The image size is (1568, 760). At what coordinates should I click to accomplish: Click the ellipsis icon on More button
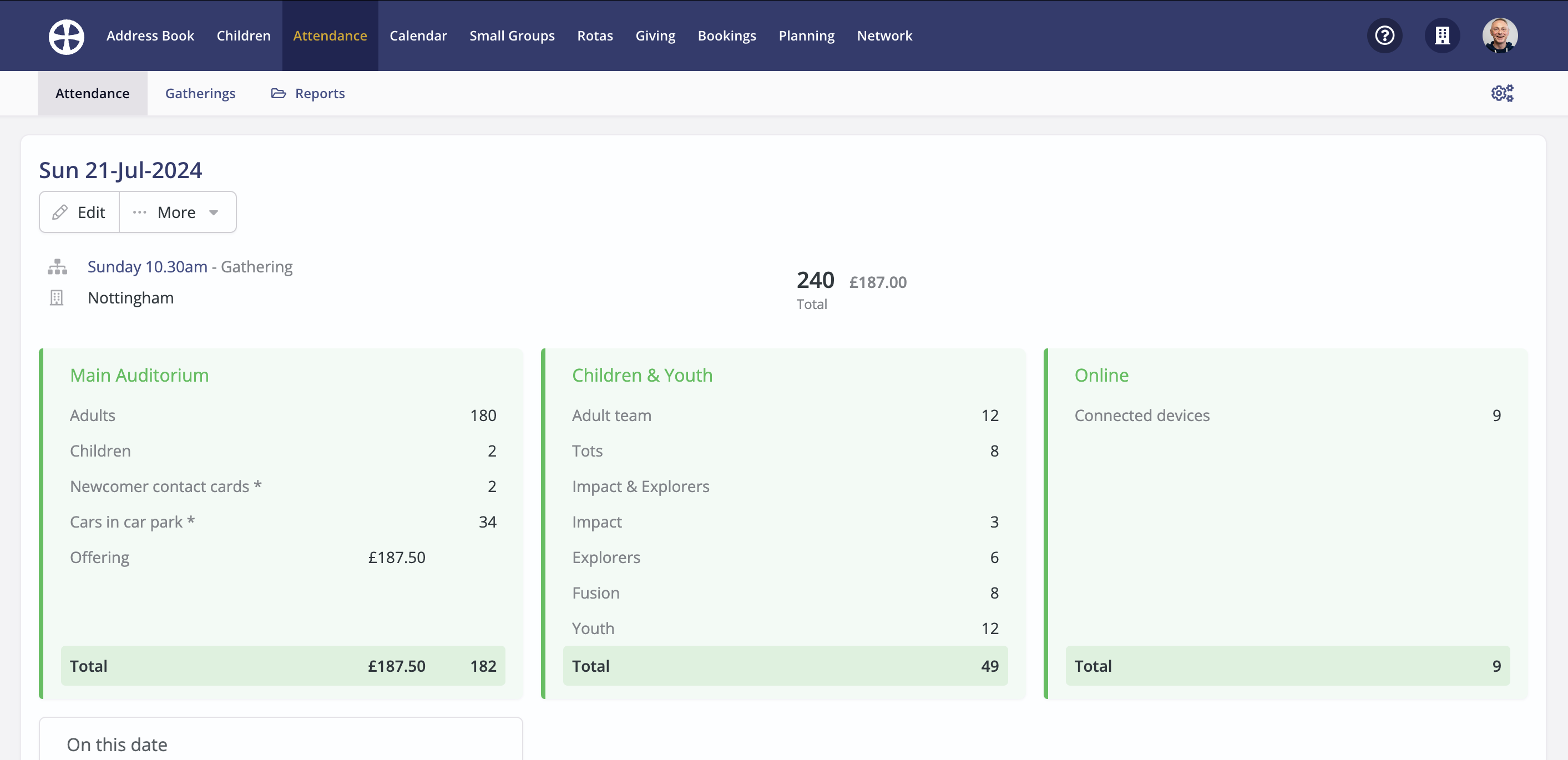click(x=139, y=212)
